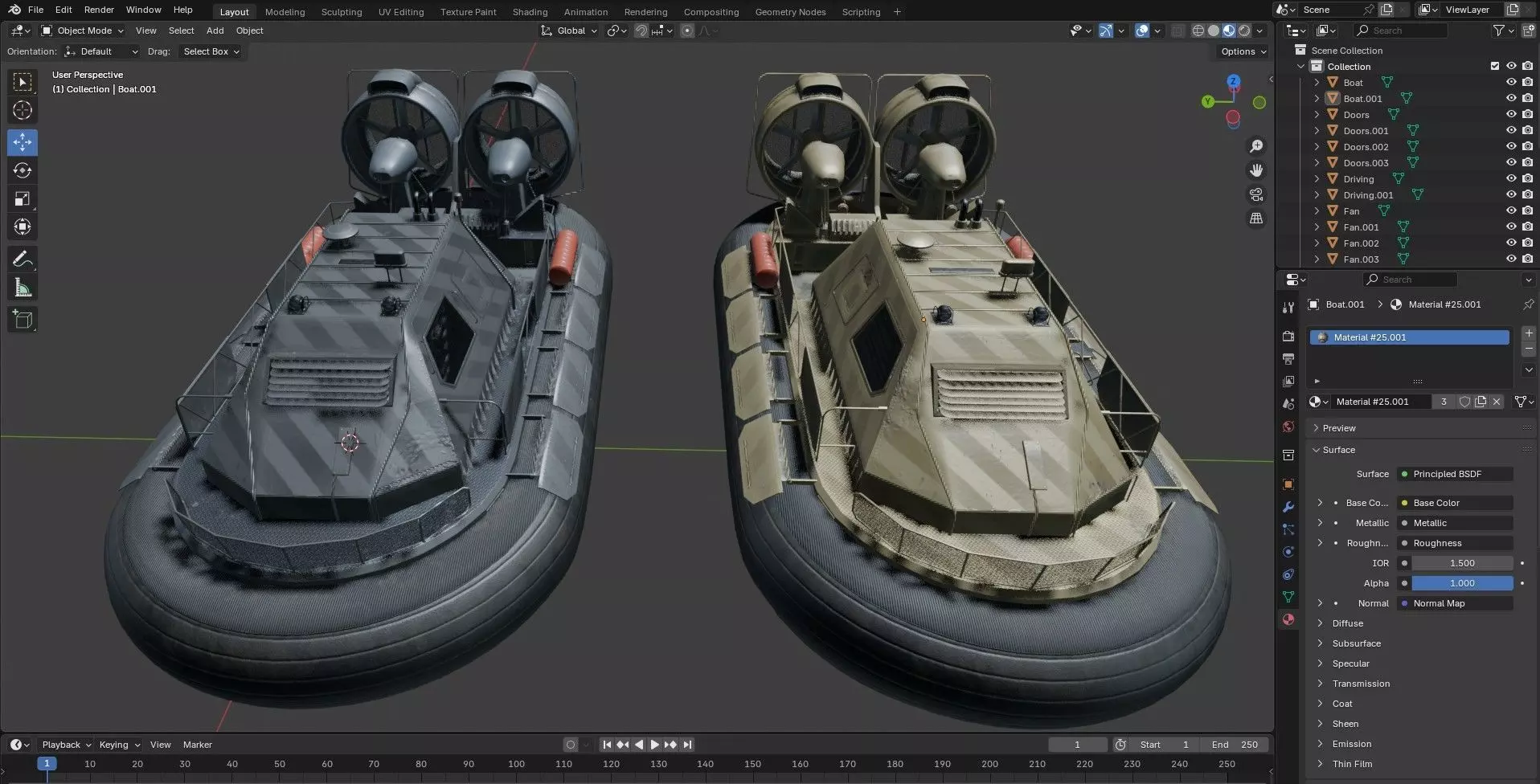The width and height of the screenshot is (1540, 784).
Task: Hide Fan.003 with its eye icon
Action: (x=1511, y=259)
